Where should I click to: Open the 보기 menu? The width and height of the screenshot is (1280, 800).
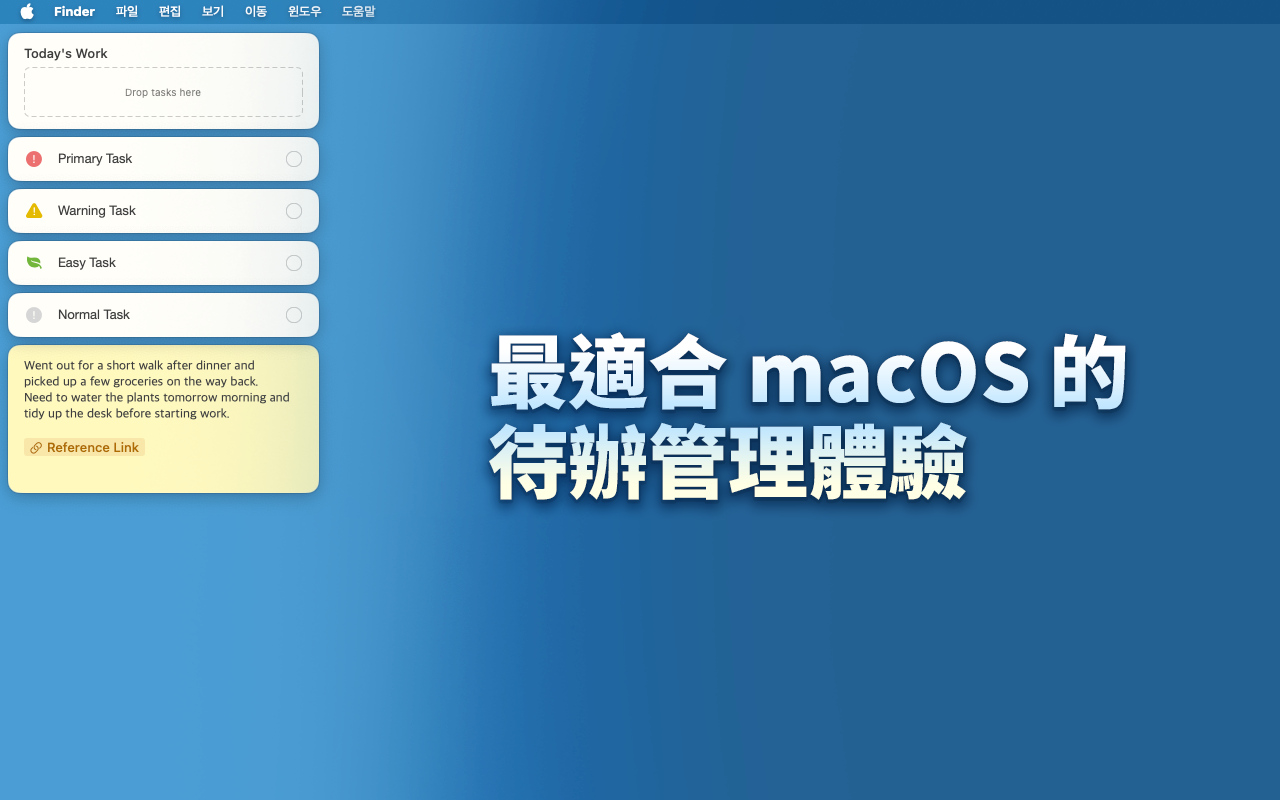coord(213,12)
